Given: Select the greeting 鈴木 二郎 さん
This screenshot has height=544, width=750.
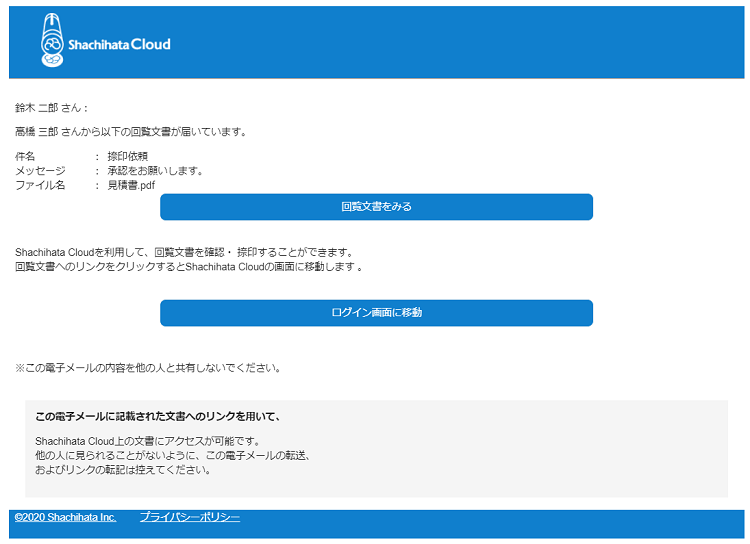Looking at the screenshot, I should click(51, 108).
